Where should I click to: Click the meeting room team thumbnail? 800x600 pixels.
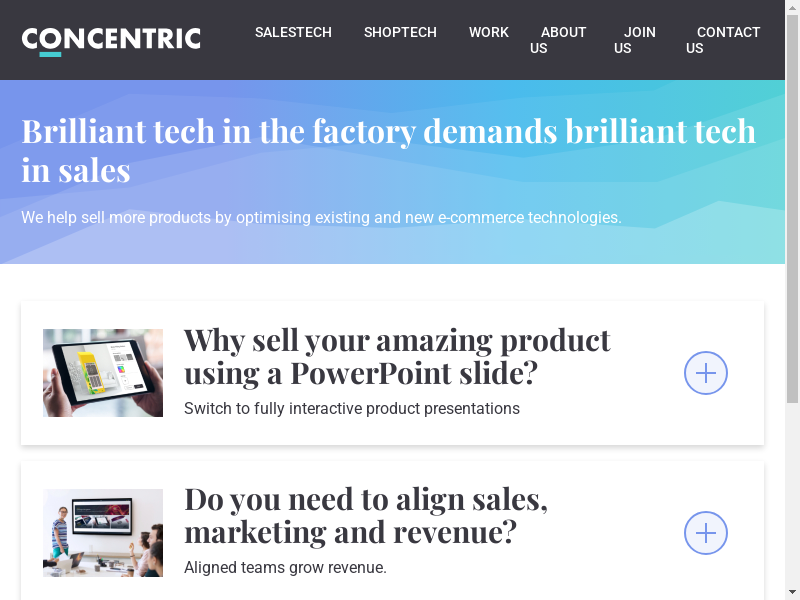click(103, 533)
